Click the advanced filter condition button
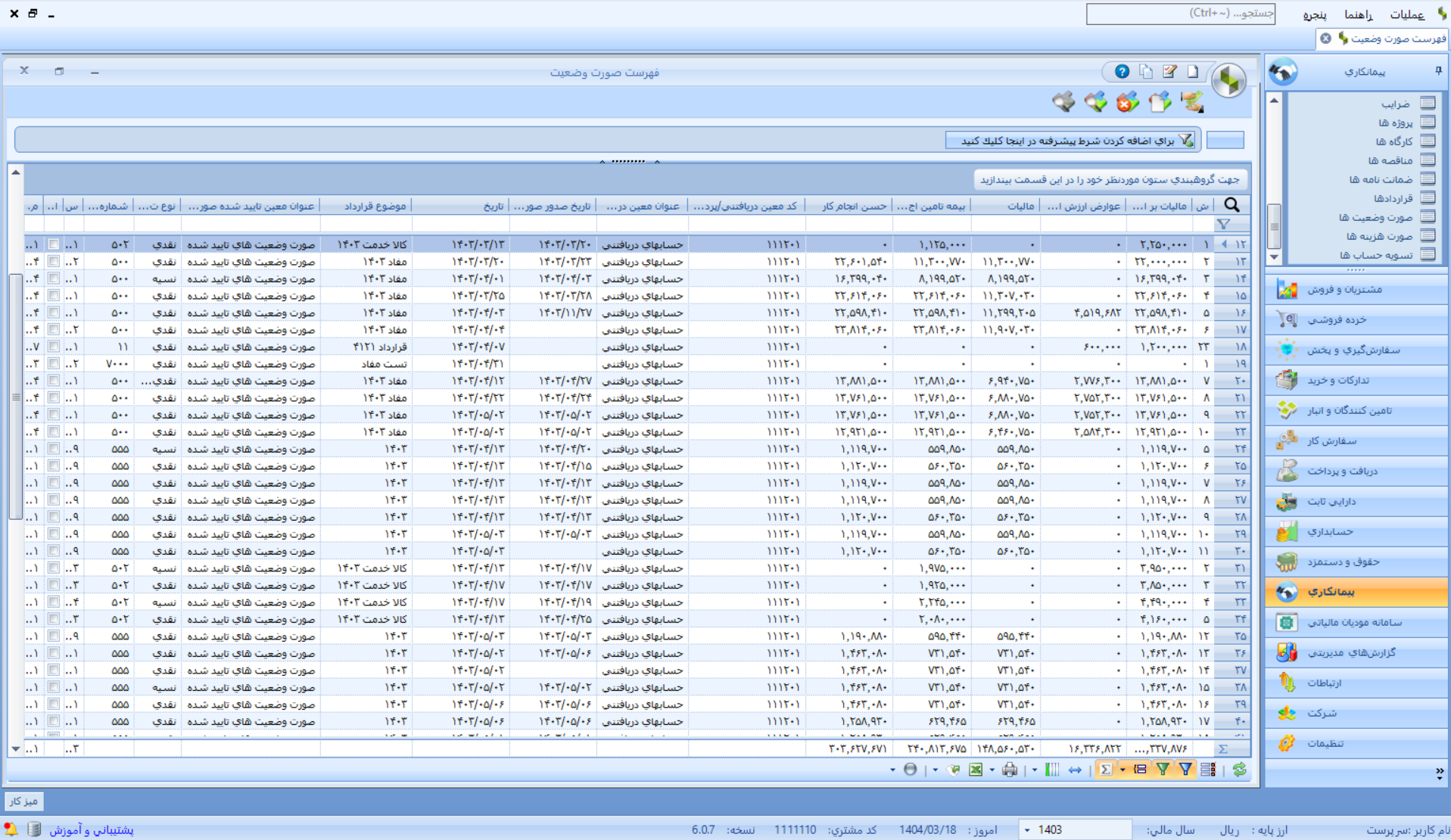The image size is (1451, 840). click(x=1070, y=140)
